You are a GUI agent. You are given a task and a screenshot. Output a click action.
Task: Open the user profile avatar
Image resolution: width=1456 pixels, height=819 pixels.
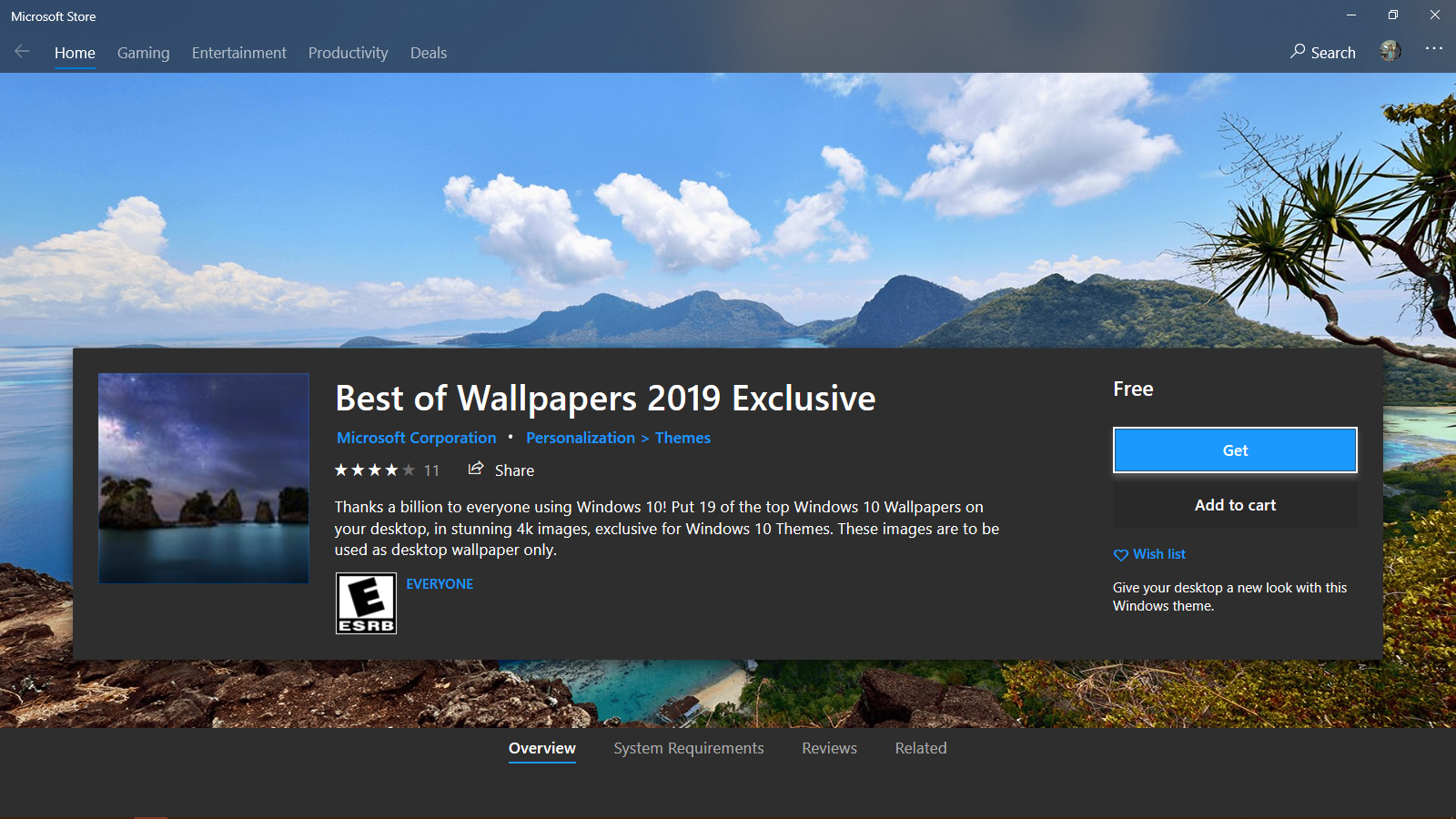tap(1390, 51)
